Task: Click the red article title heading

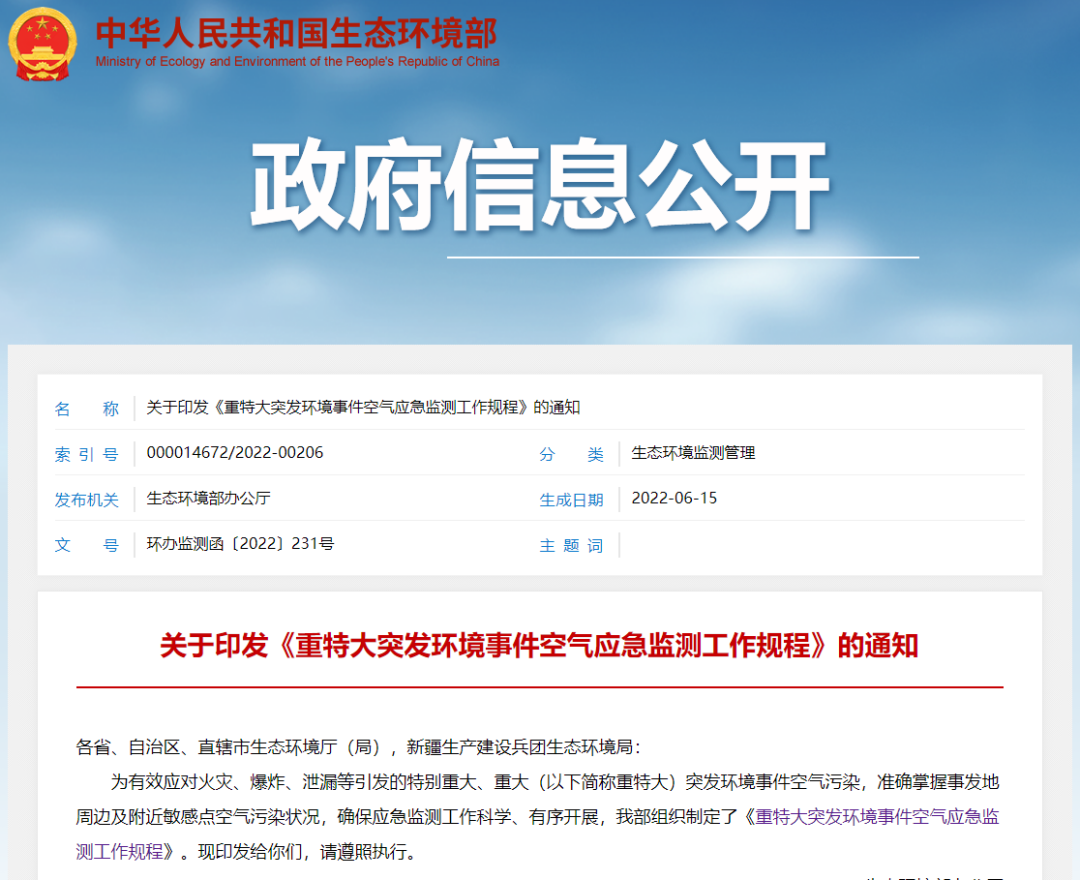Action: (x=539, y=646)
